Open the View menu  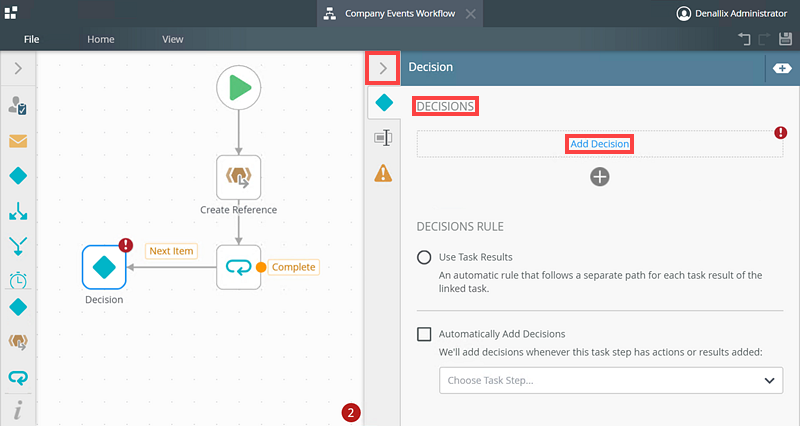click(x=172, y=39)
